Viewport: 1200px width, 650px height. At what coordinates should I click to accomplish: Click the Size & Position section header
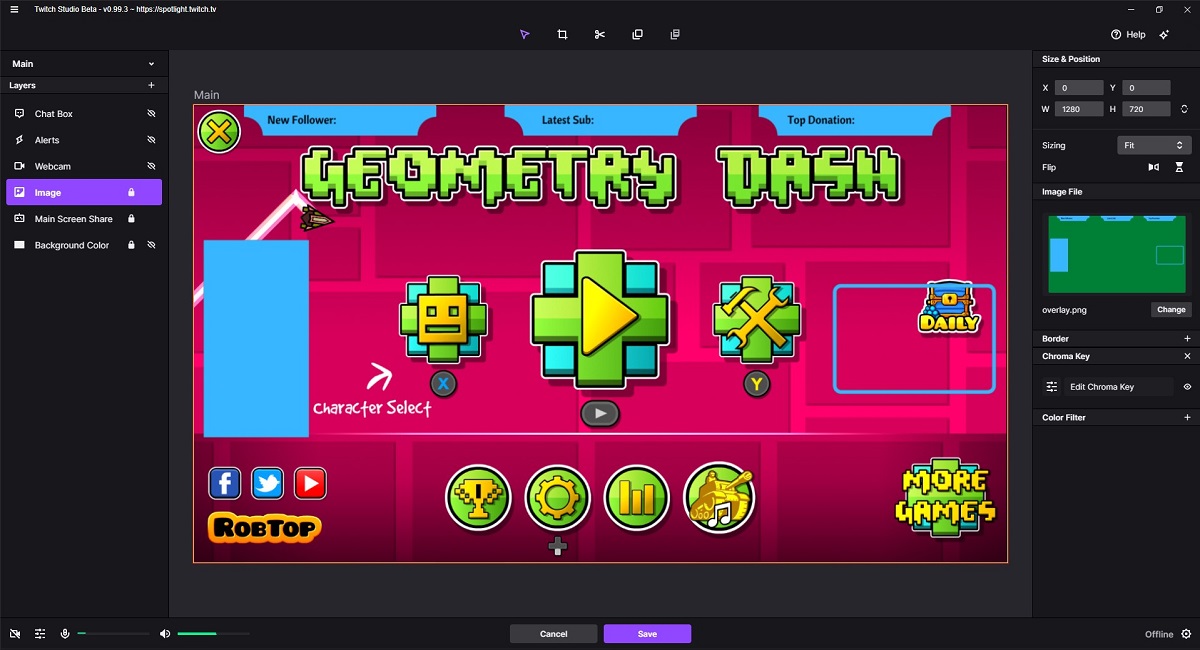click(1071, 60)
